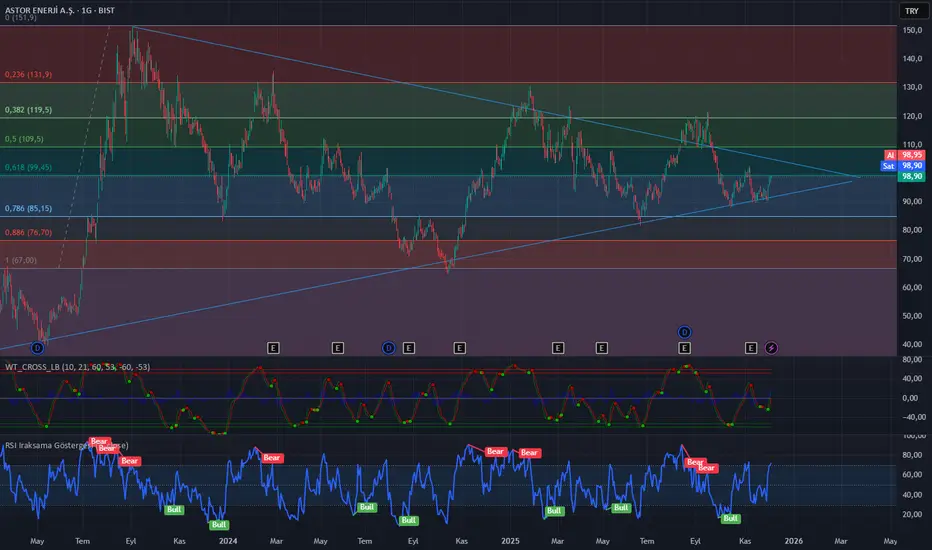
Task: Open the E earnings marker near Tem 2024
Action: point(338,348)
